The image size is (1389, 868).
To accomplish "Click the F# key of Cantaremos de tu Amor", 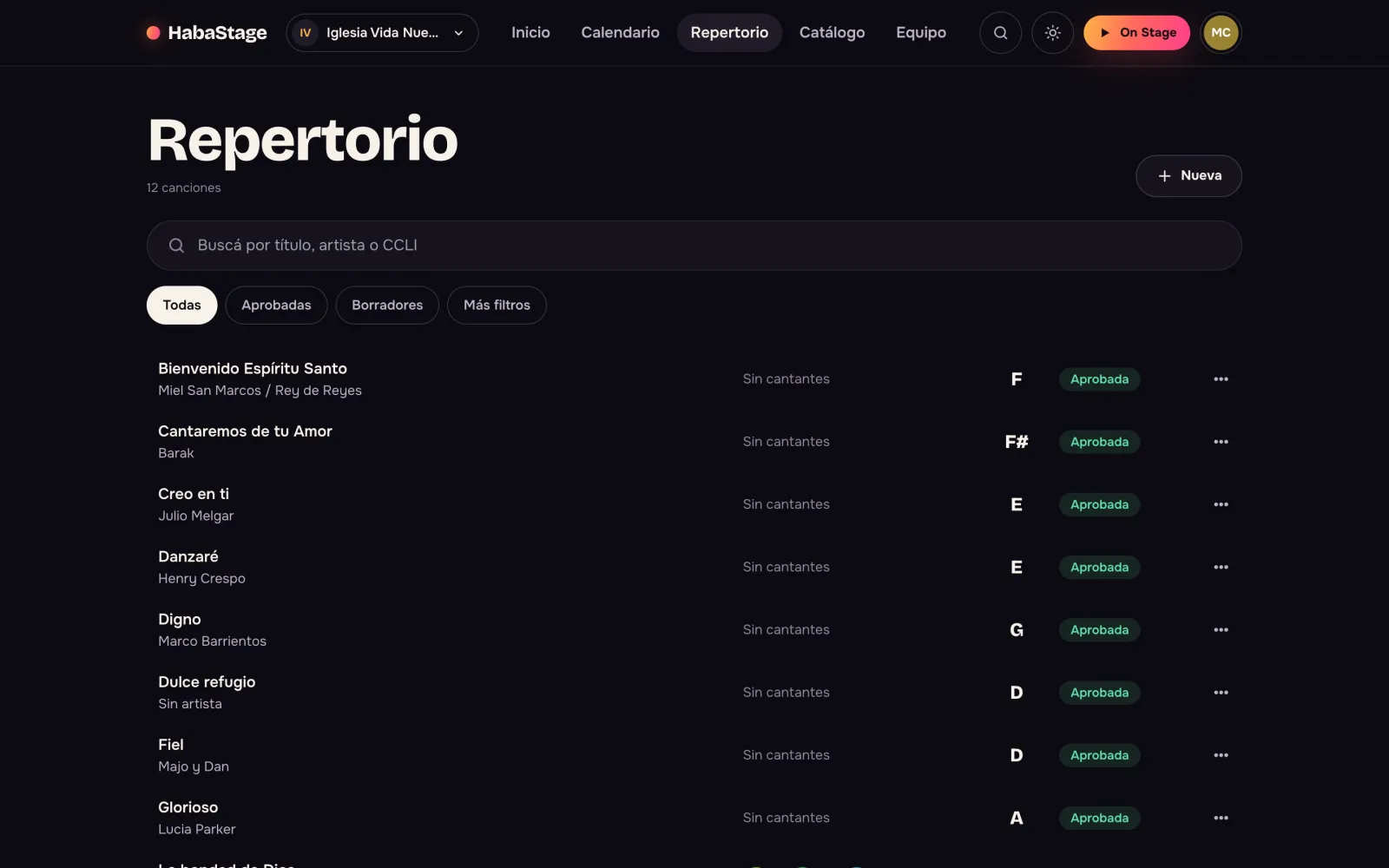I will (x=1017, y=442).
